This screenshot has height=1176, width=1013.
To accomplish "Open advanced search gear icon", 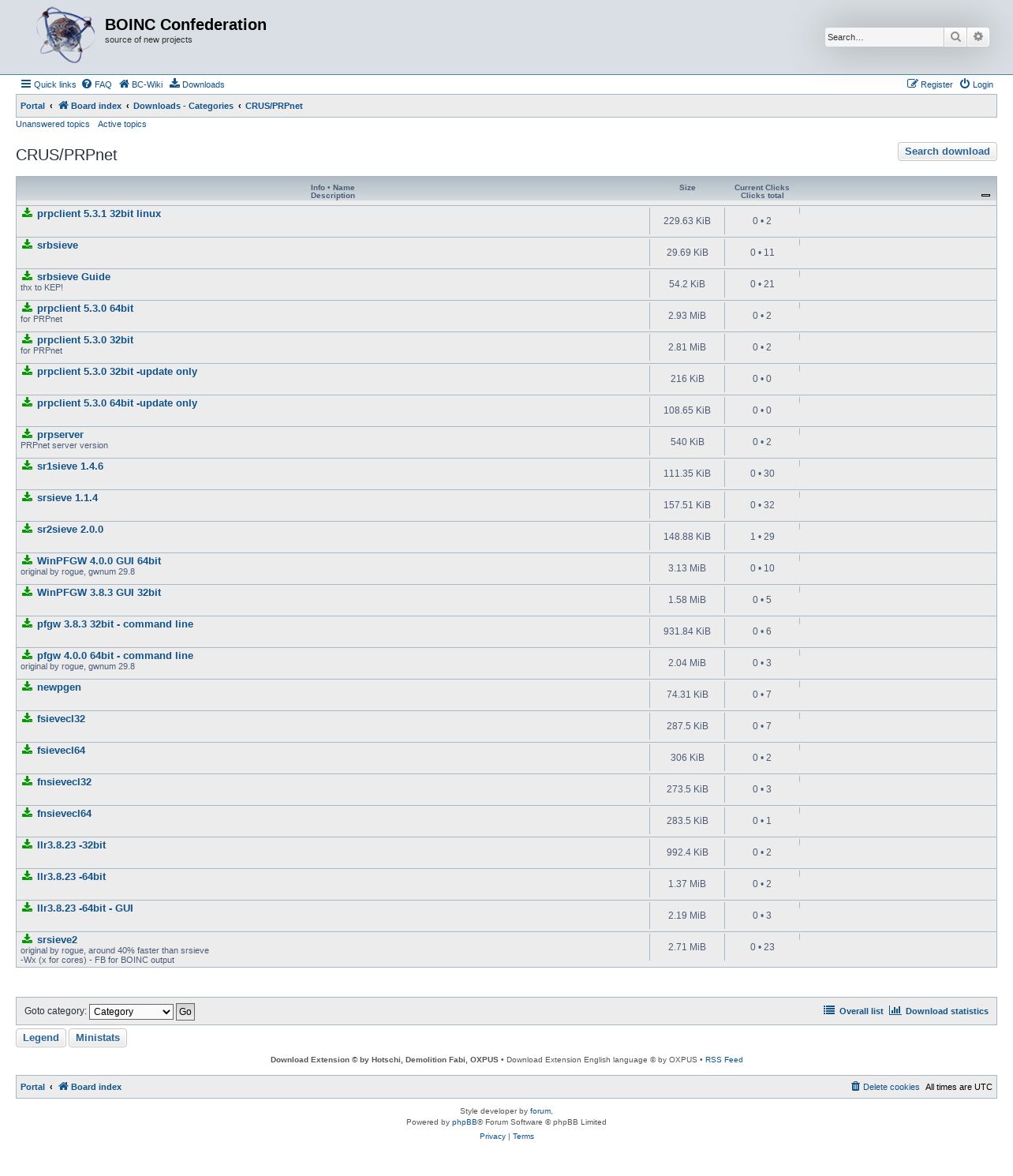I will [x=978, y=37].
